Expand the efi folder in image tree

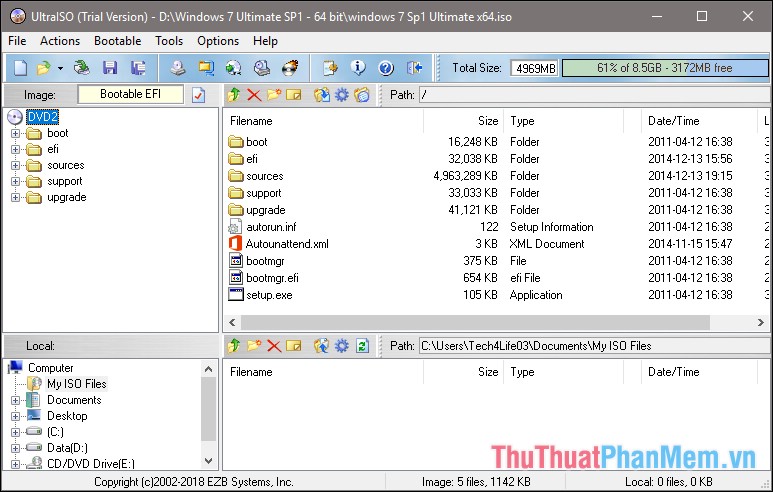coord(15,149)
